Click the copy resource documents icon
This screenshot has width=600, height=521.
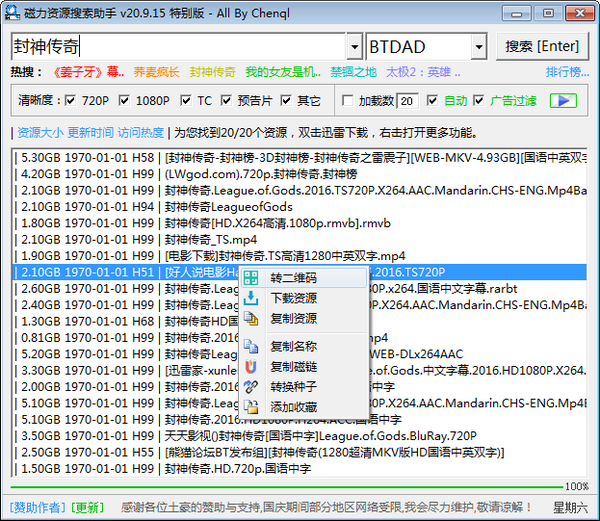pyautogui.click(x=251, y=318)
